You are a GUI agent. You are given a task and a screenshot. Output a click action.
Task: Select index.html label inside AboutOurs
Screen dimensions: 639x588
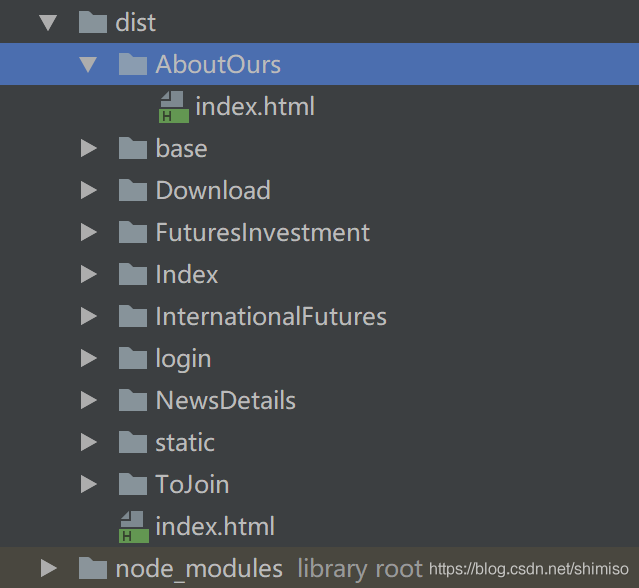(255, 107)
